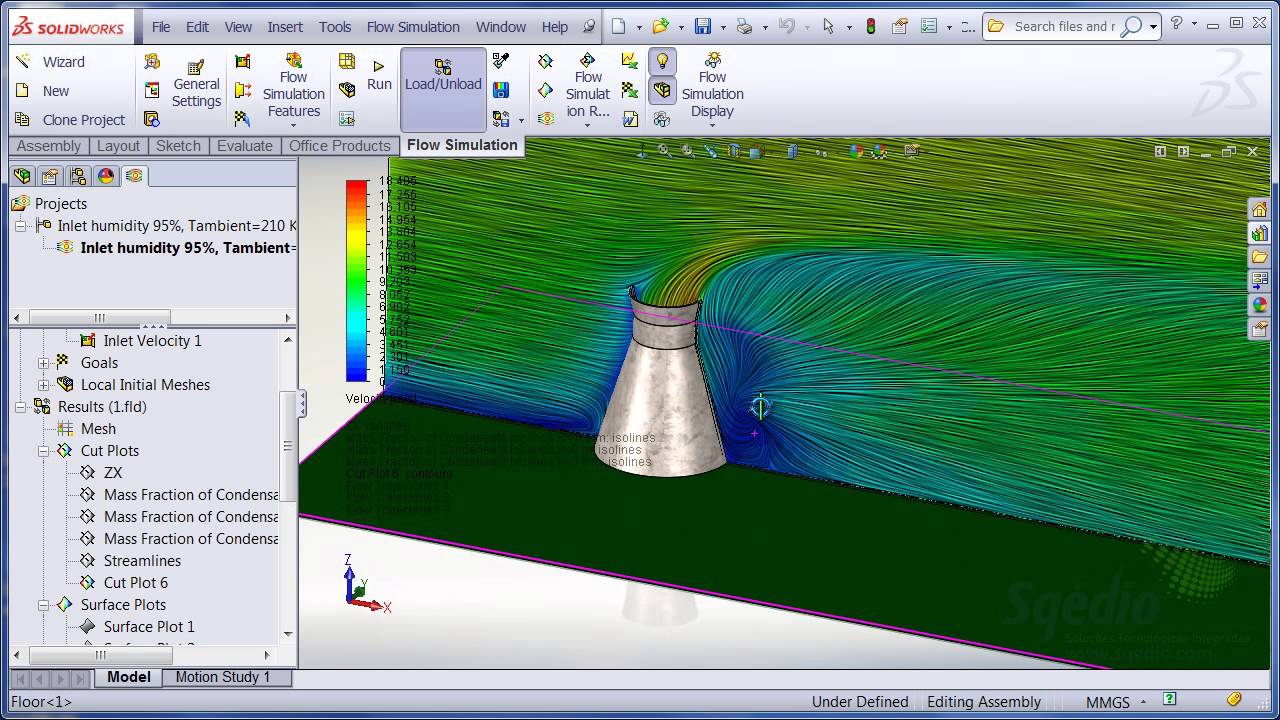The image size is (1280, 720).
Task: Select the PropertyManager tab icon
Action: pos(50,176)
